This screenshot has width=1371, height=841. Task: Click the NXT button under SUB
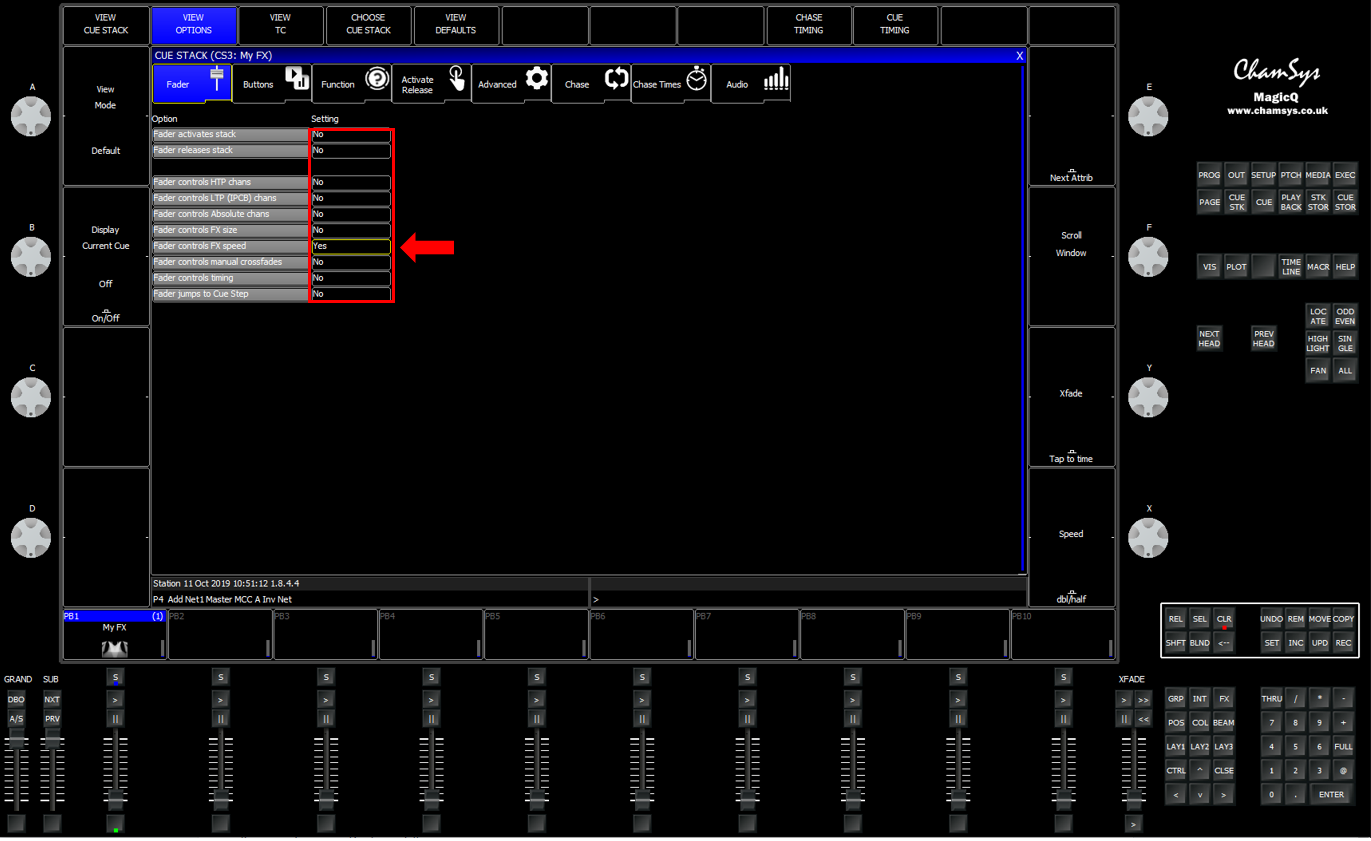(x=52, y=700)
